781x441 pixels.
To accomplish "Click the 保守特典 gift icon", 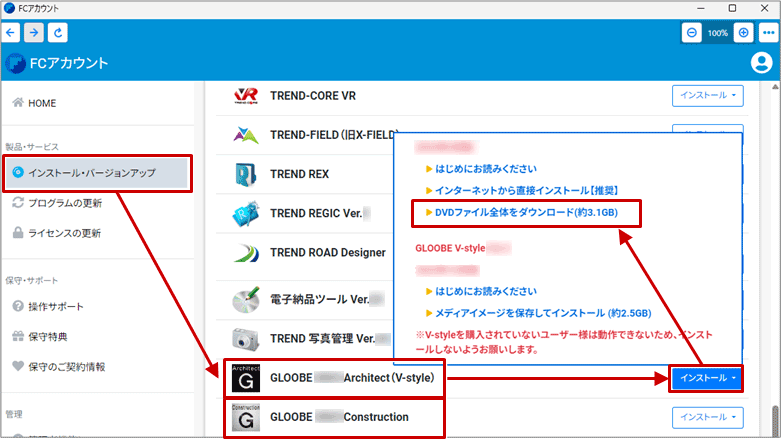I will click(x=18, y=336).
